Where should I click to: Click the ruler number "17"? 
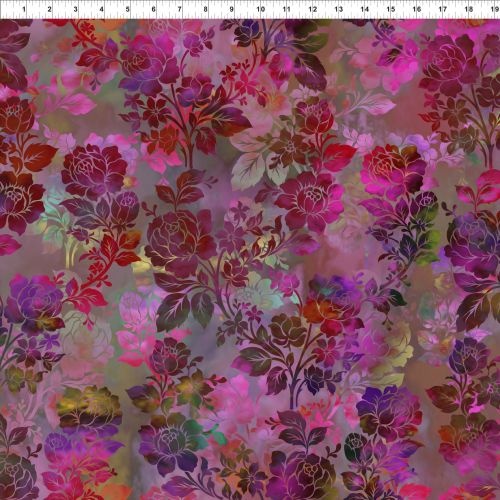point(443,9)
